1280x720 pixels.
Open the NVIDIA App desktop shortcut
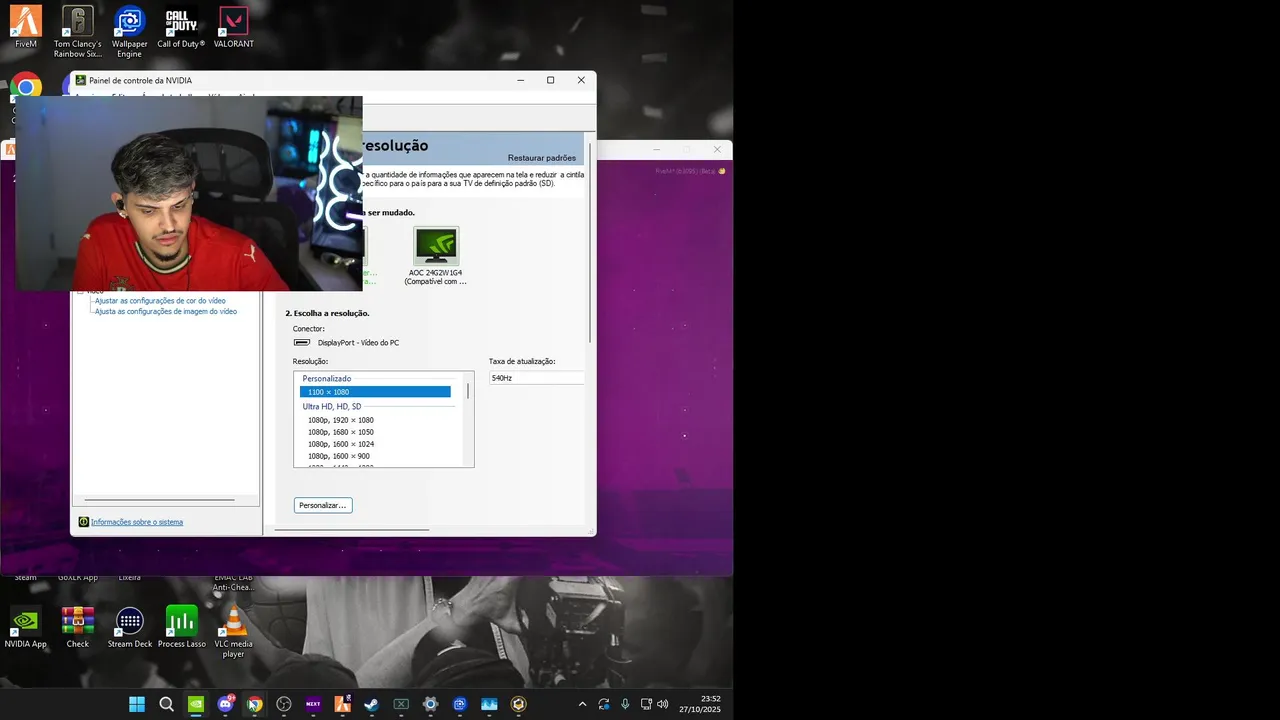tap(26, 627)
